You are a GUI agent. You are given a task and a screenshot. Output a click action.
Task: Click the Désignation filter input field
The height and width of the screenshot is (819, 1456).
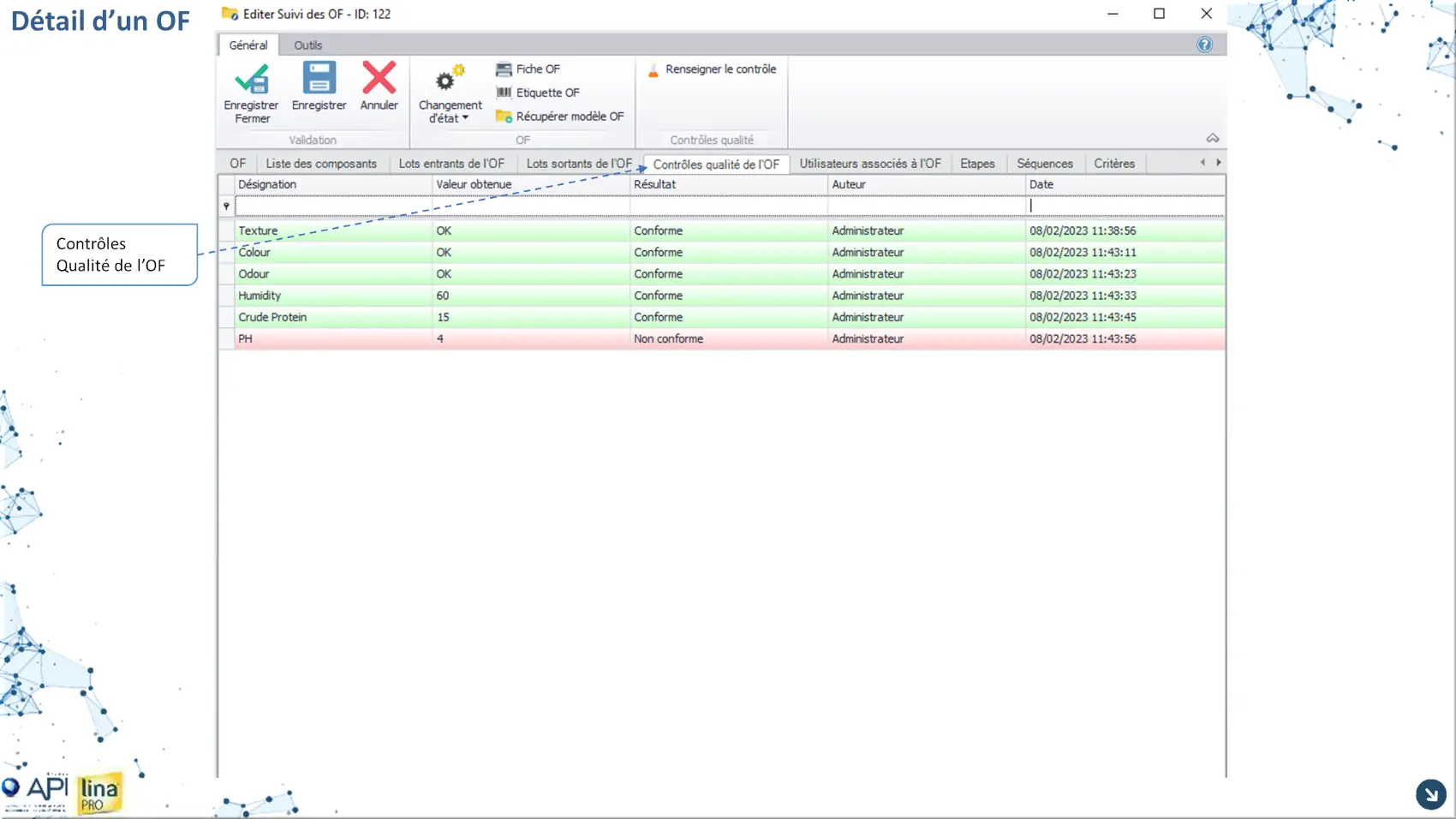pyautogui.click(x=333, y=206)
